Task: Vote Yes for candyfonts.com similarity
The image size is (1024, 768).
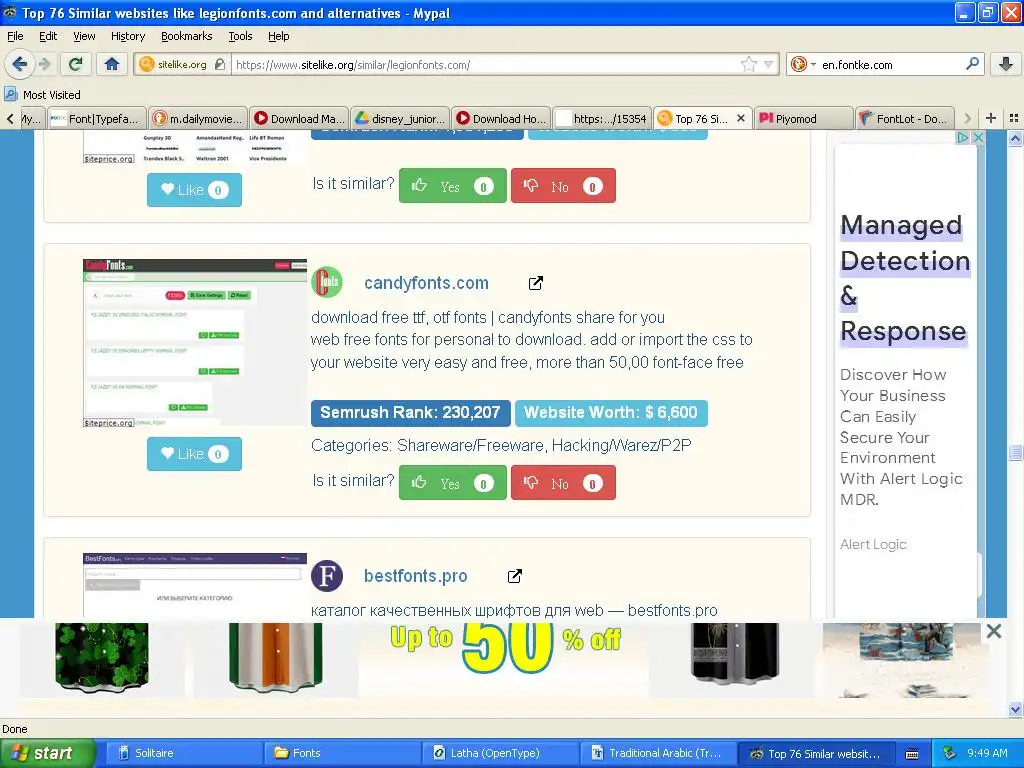Action: (x=453, y=483)
